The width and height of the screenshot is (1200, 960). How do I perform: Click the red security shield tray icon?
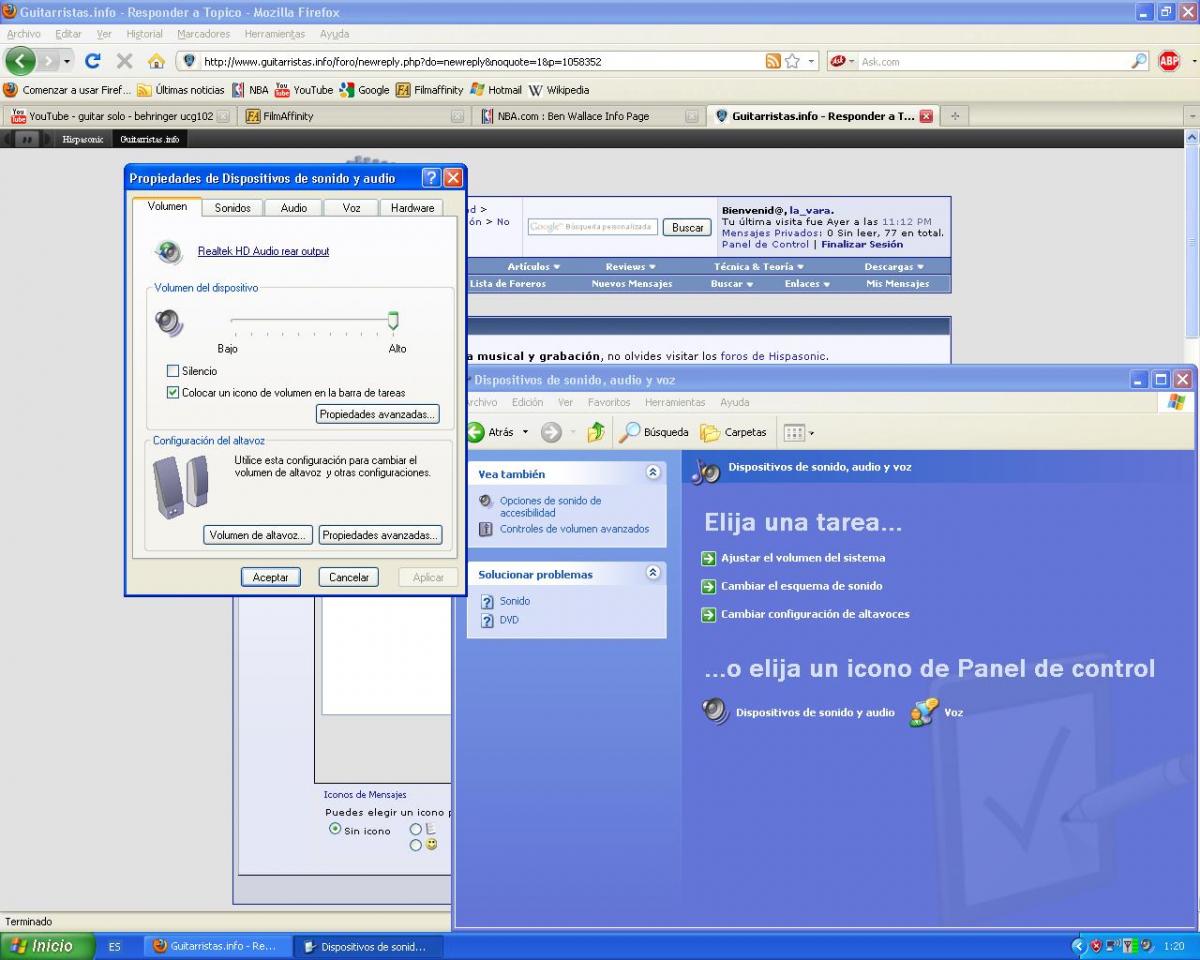point(1096,946)
